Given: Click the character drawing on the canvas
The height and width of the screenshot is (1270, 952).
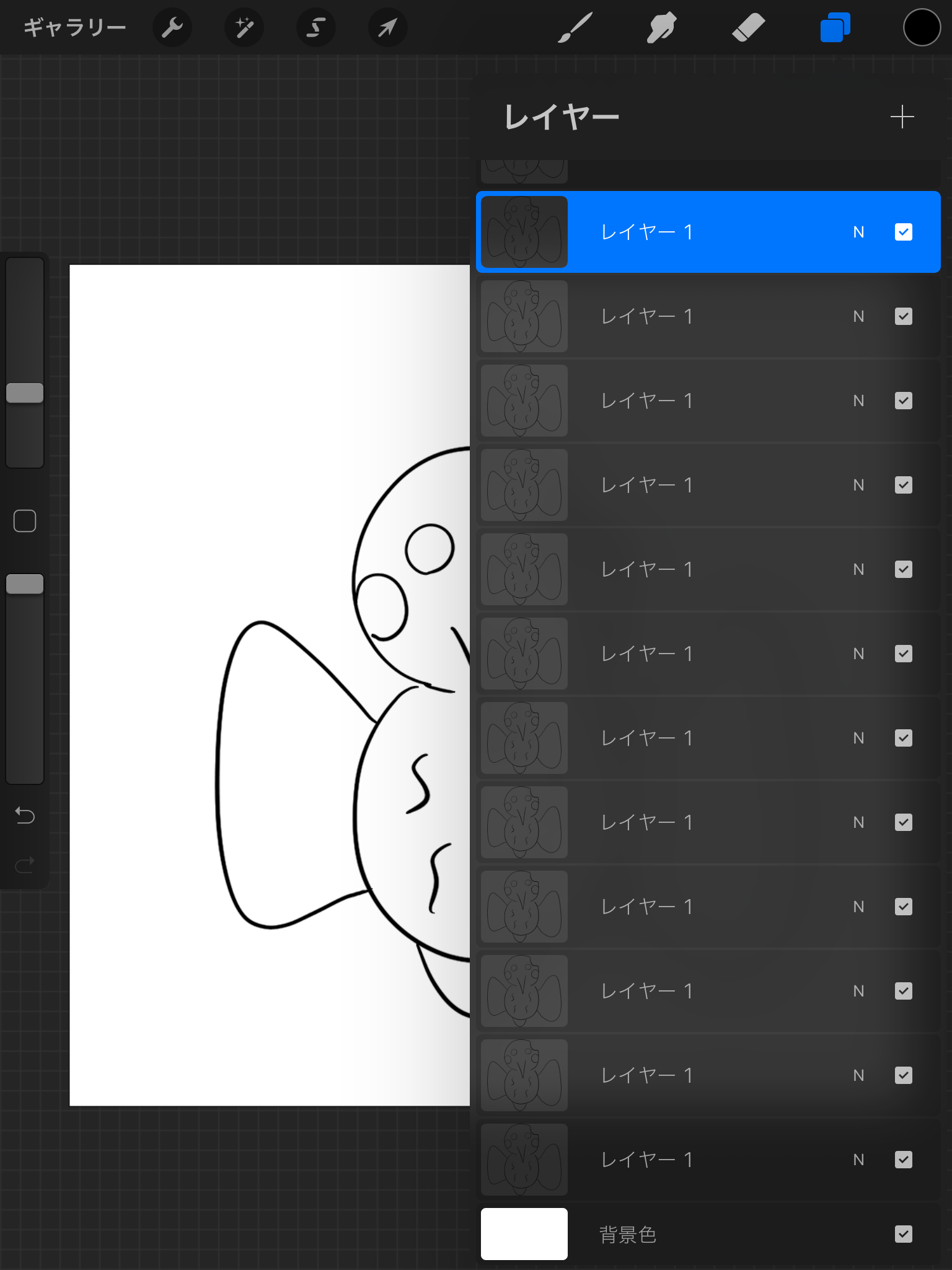Looking at the screenshot, I should pos(344,732).
